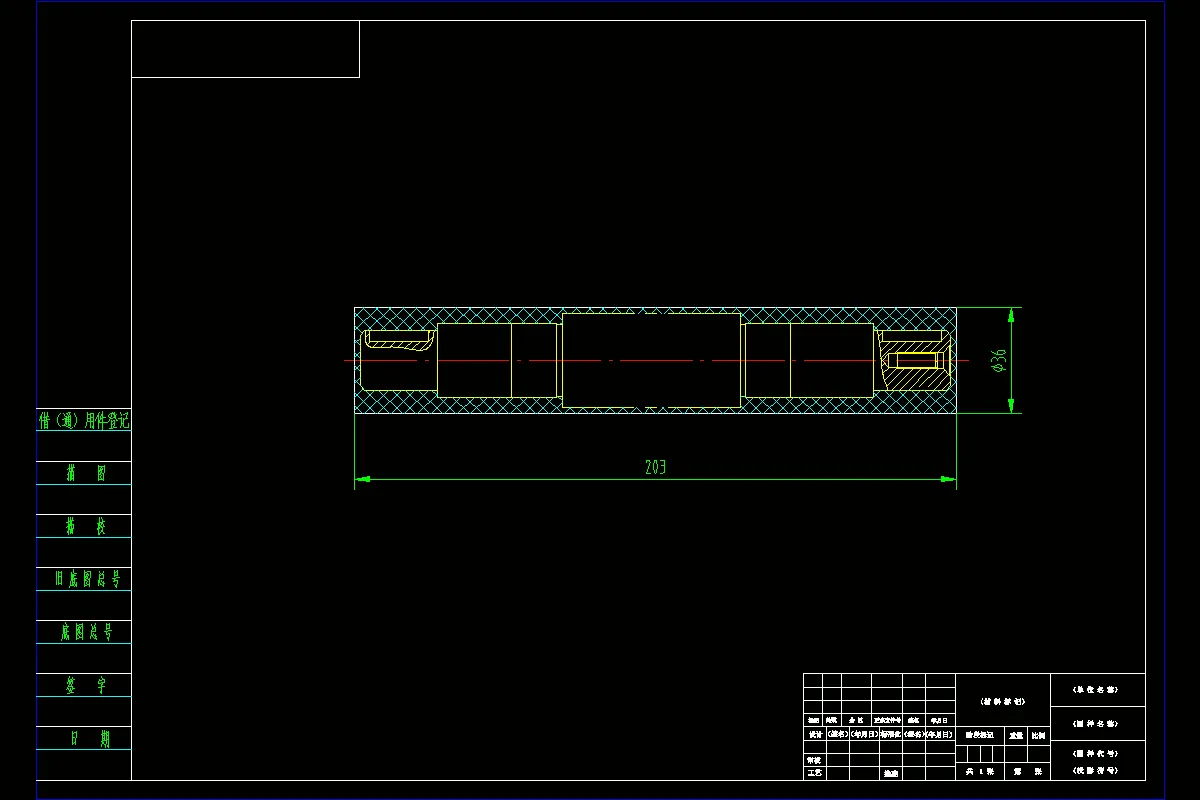This screenshot has width=1200, height=800.
Task: Select the keyway section at shaft left end
Action: tap(398, 340)
